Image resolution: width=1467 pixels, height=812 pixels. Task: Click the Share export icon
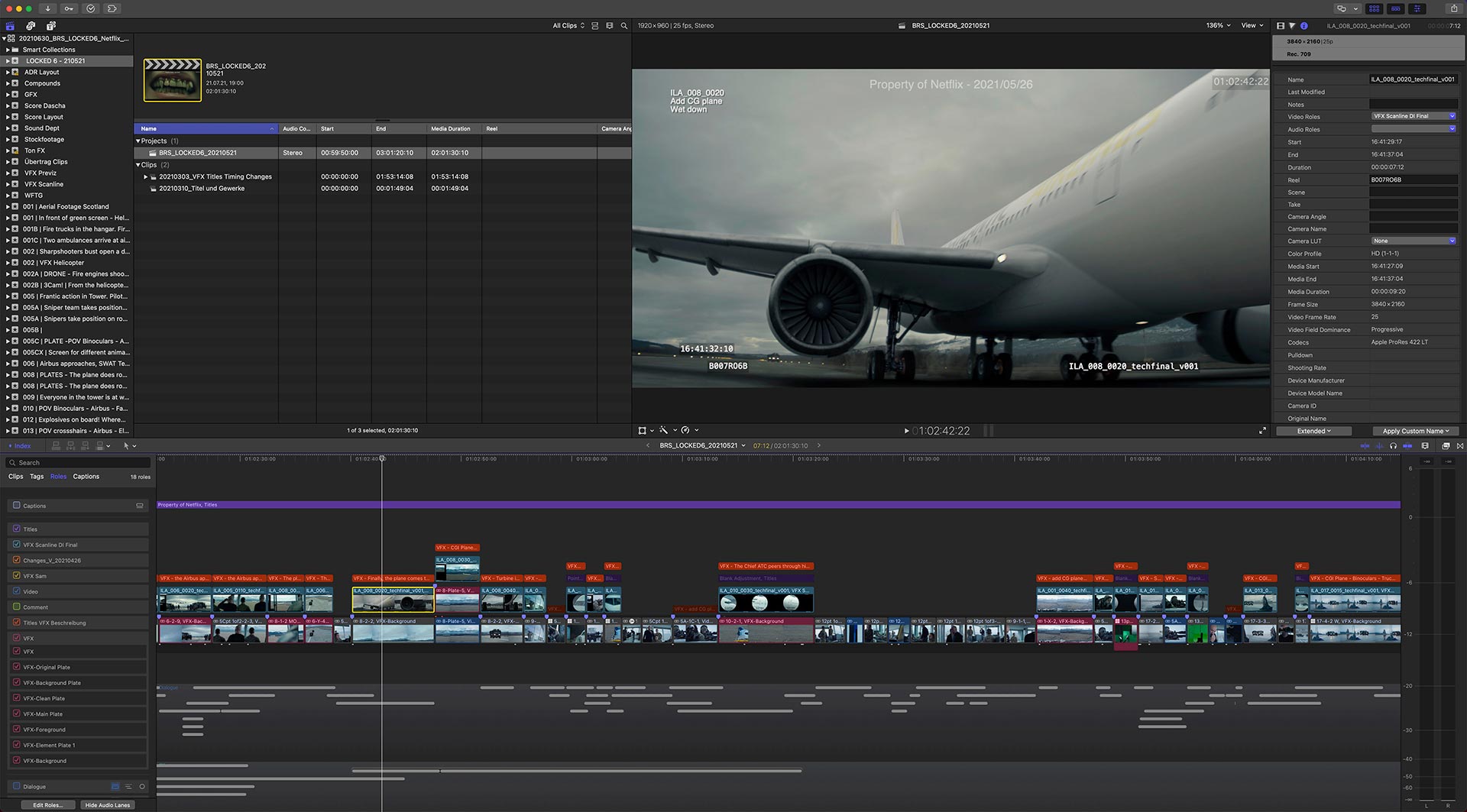tap(1454, 8)
